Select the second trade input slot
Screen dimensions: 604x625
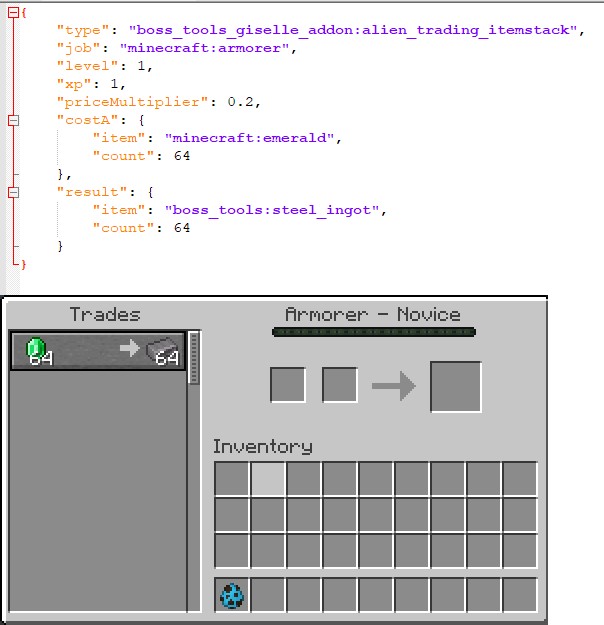click(x=340, y=385)
